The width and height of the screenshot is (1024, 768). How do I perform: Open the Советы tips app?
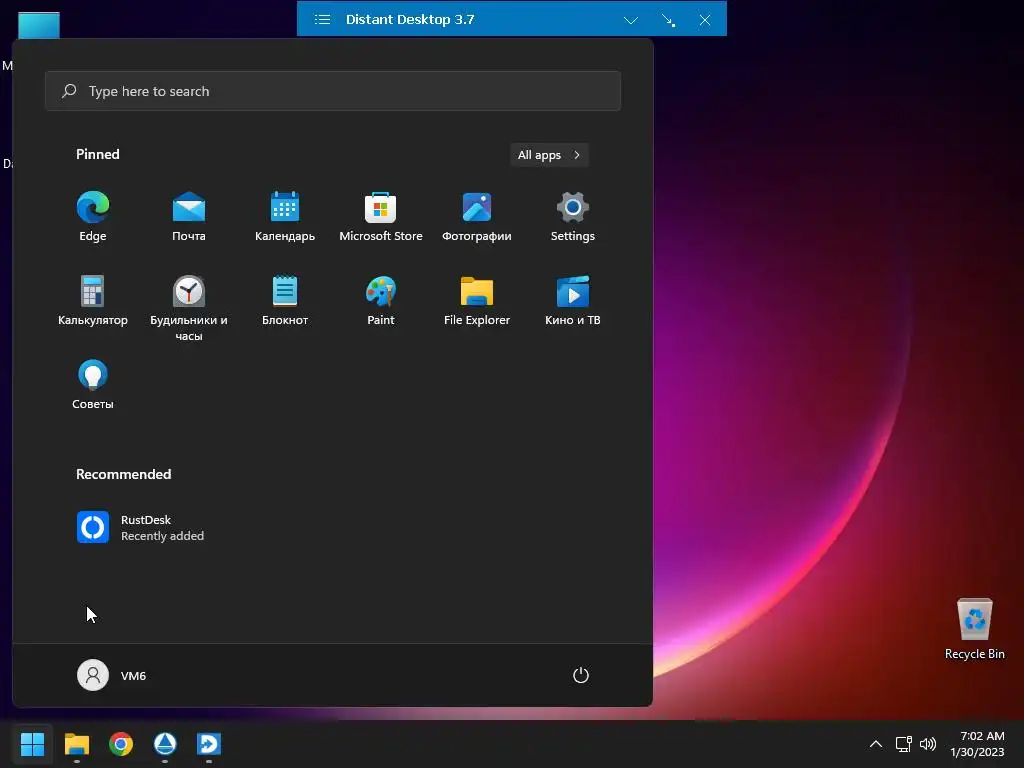coord(93,385)
